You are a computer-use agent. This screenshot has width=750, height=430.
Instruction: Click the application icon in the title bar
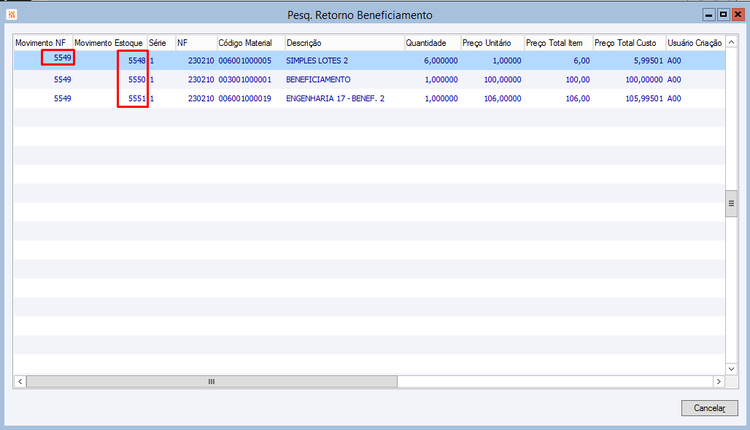[11, 15]
